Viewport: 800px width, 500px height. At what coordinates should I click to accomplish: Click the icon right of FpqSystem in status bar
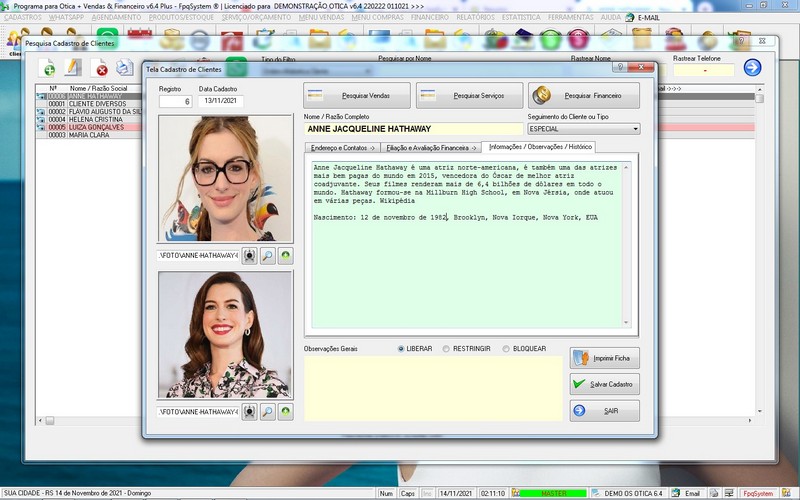[786, 493]
